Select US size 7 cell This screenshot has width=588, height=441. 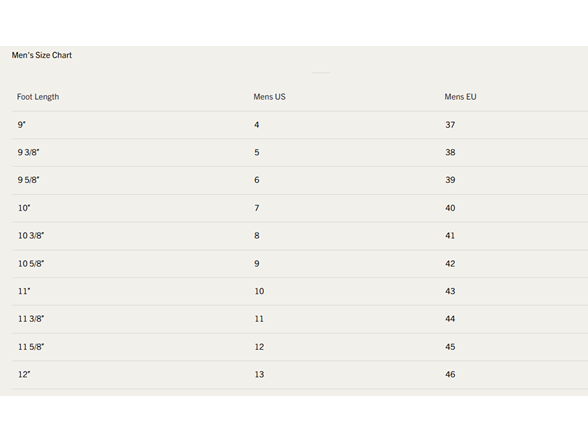257,208
